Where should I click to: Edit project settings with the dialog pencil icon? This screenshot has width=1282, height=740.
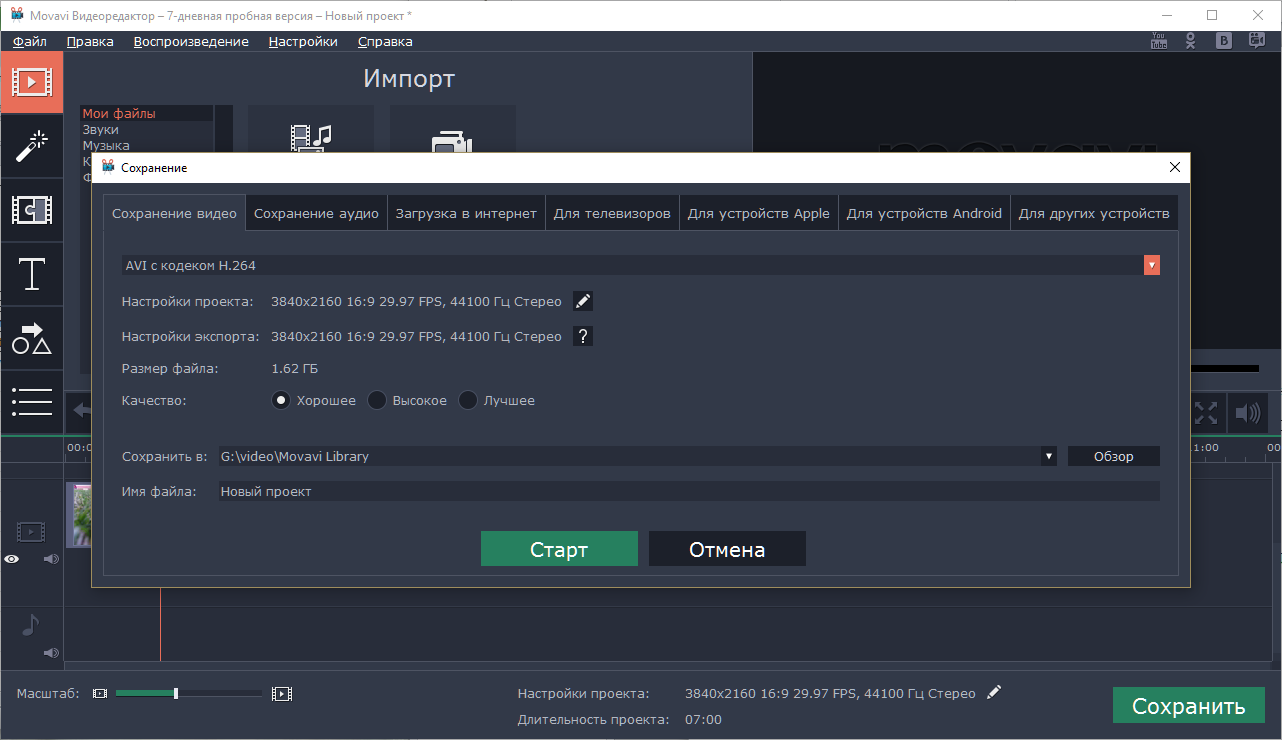pyautogui.click(x=583, y=301)
